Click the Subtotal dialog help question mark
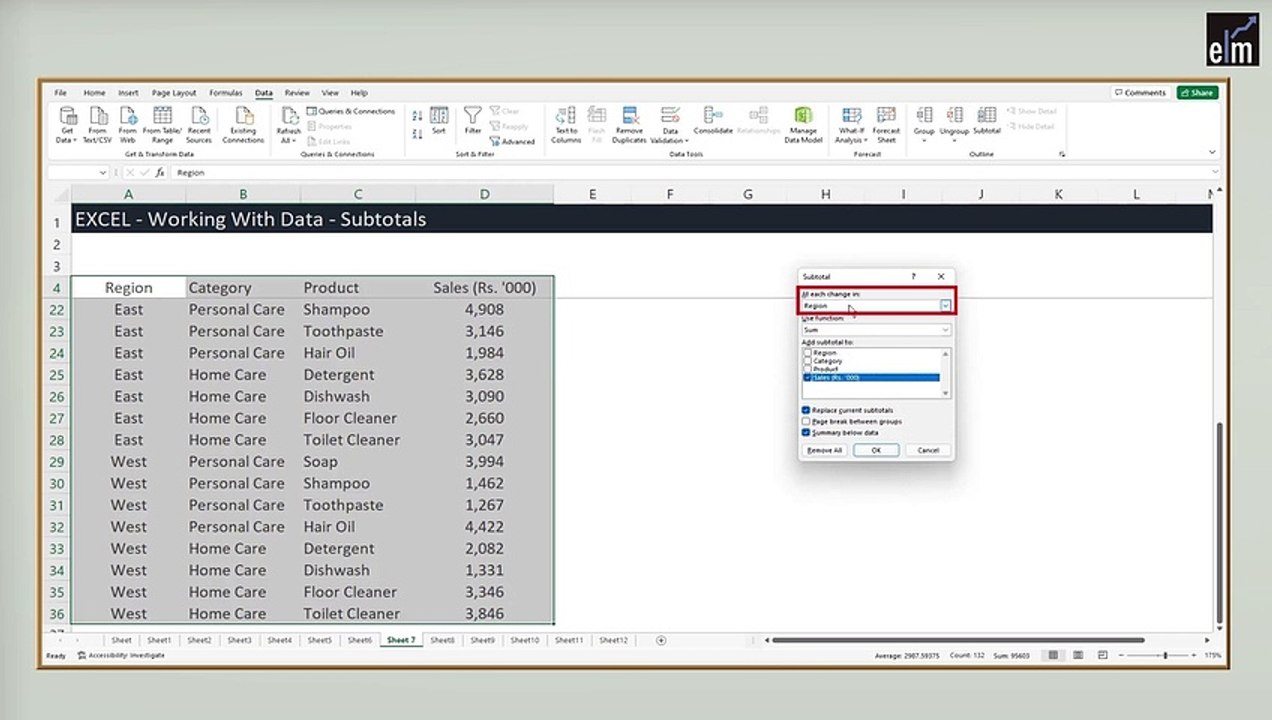 tap(913, 276)
